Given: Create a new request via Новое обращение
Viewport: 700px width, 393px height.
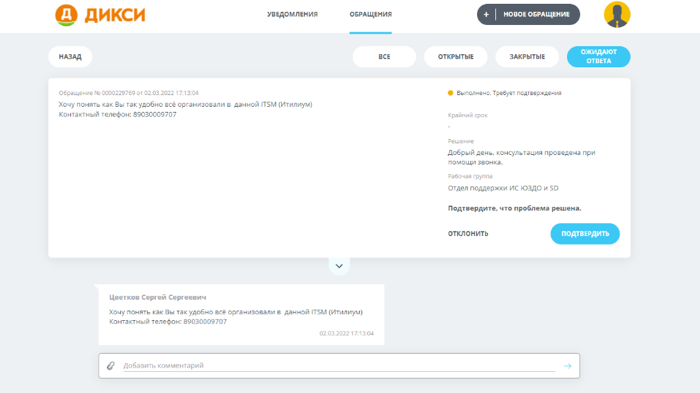Looking at the screenshot, I should 528,14.
